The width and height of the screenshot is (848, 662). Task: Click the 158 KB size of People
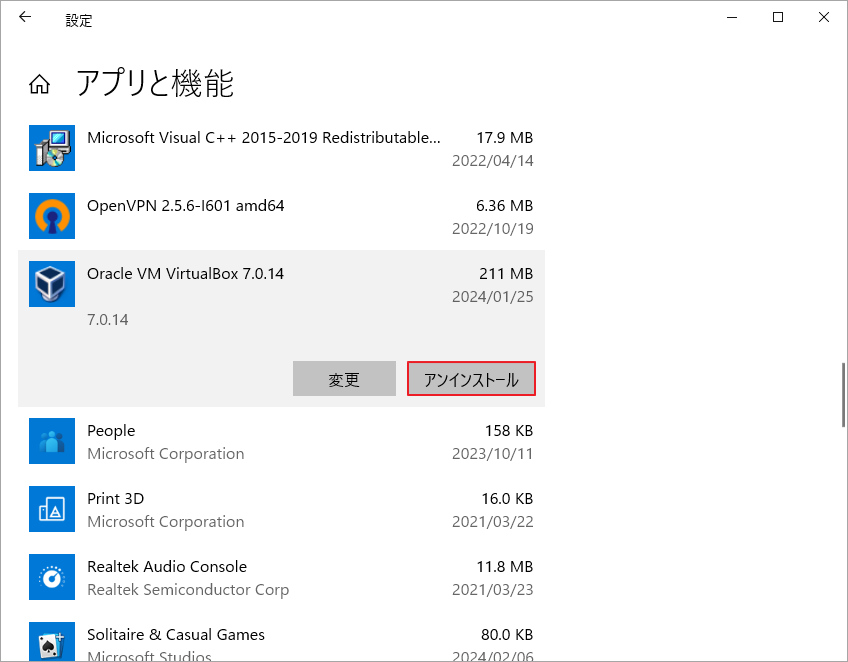click(509, 431)
